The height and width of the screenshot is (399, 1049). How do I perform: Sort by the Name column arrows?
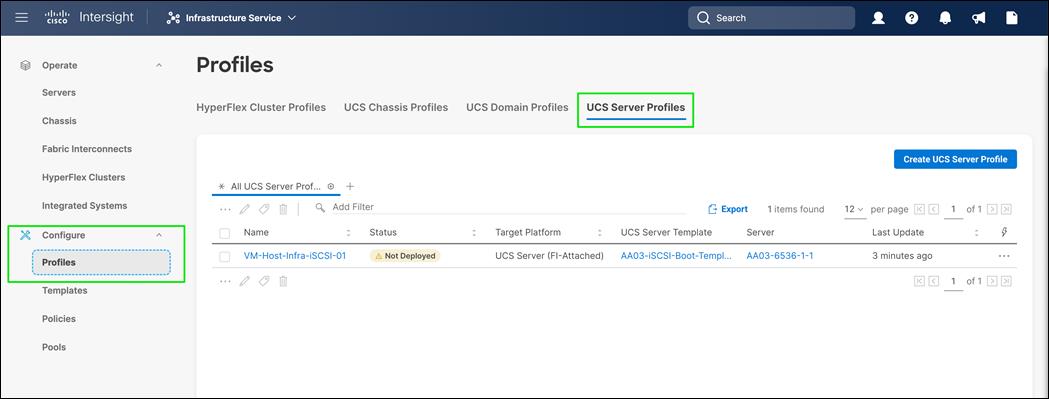[348, 233]
